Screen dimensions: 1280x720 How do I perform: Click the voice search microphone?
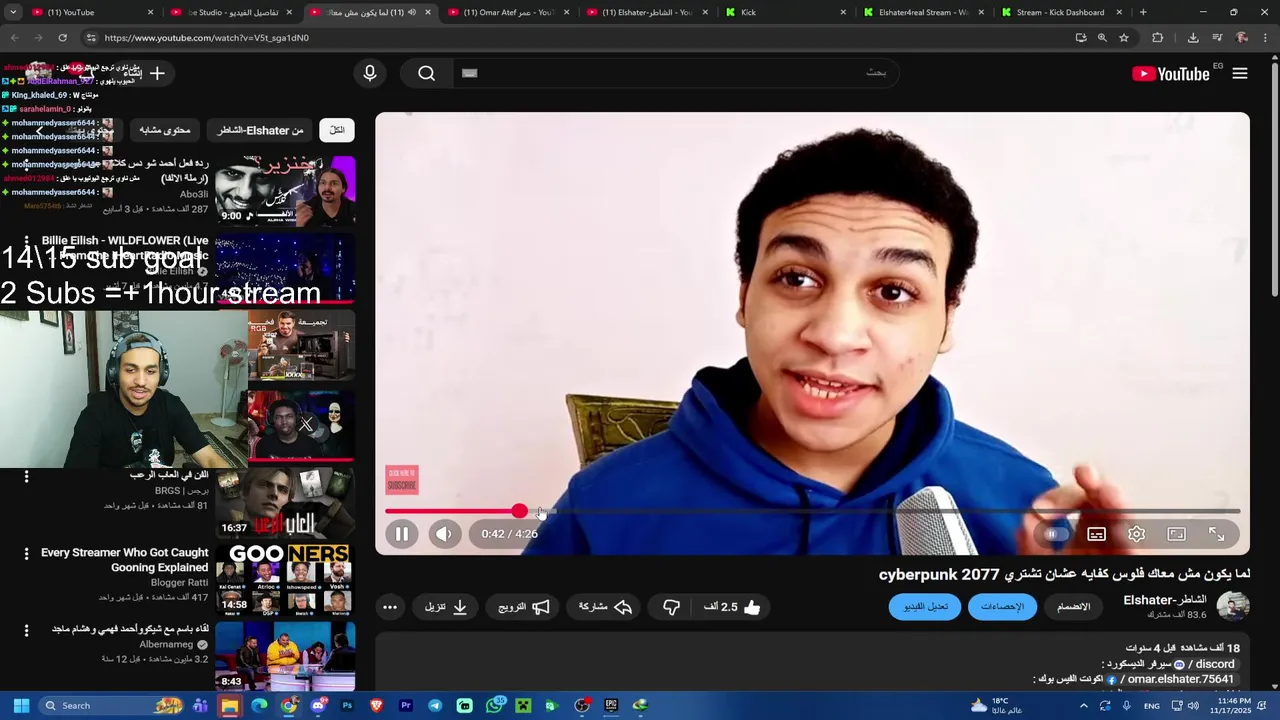(370, 73)
